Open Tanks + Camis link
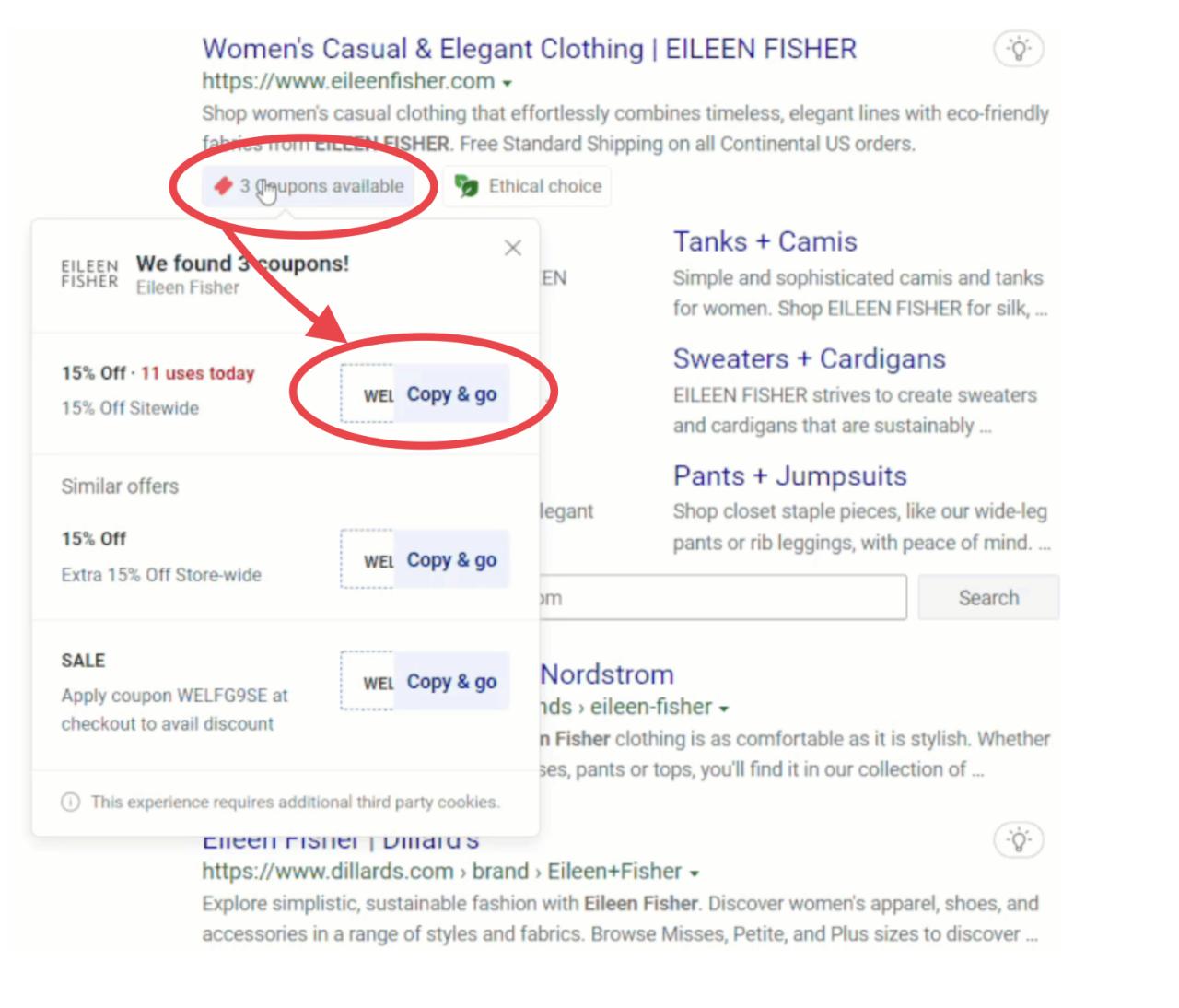The image size is (1179, 1008). [765, 241]
